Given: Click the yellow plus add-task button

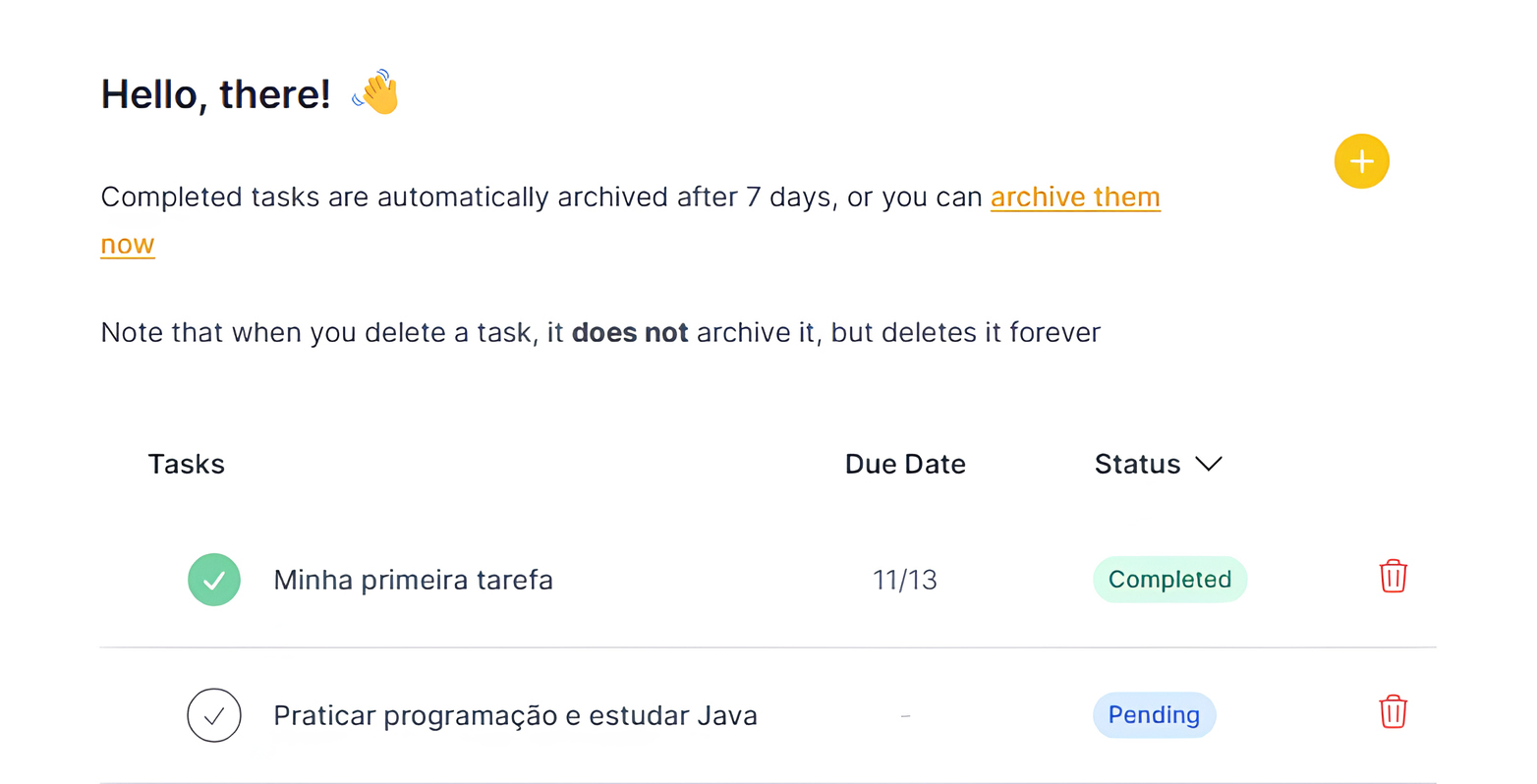Looking at the screenshot, I should (x=1361, y=161).
